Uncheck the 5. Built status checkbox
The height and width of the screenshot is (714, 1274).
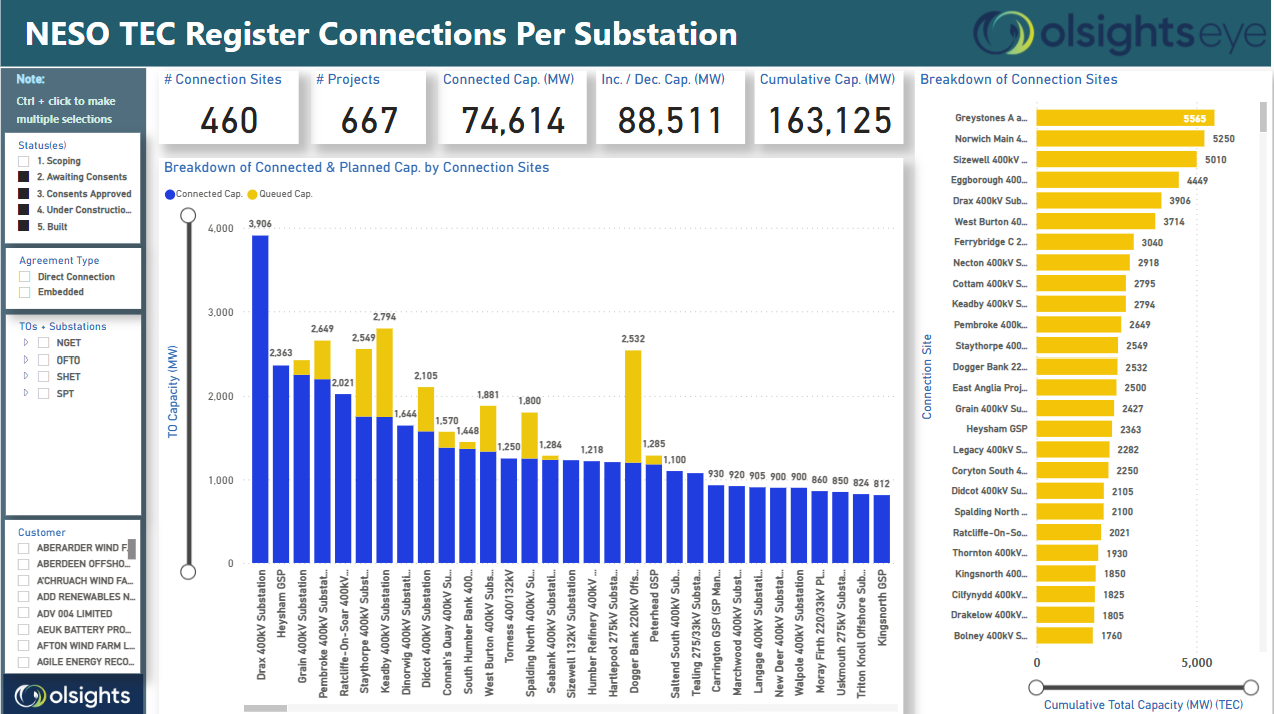23,227
